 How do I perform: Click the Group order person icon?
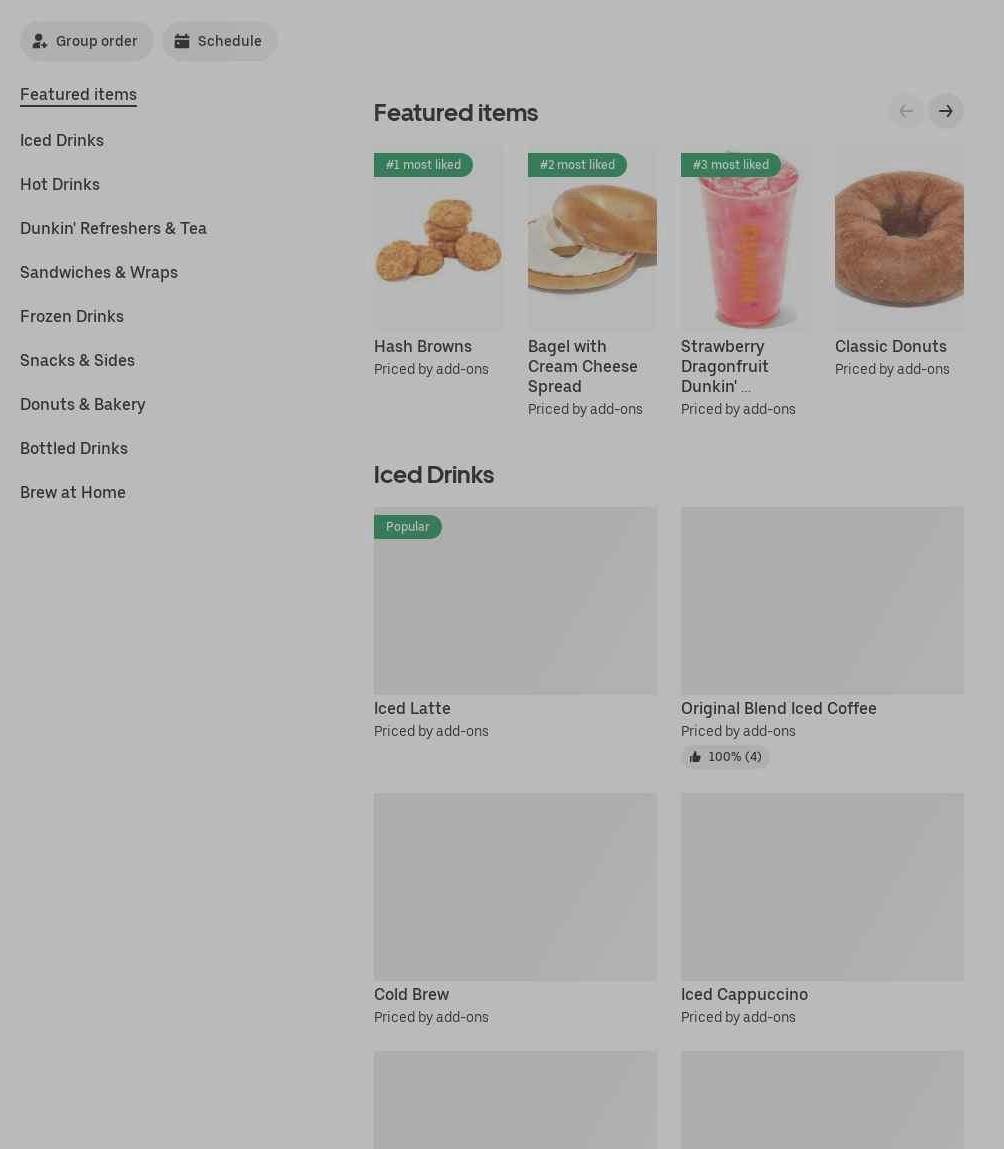[40, 41]
